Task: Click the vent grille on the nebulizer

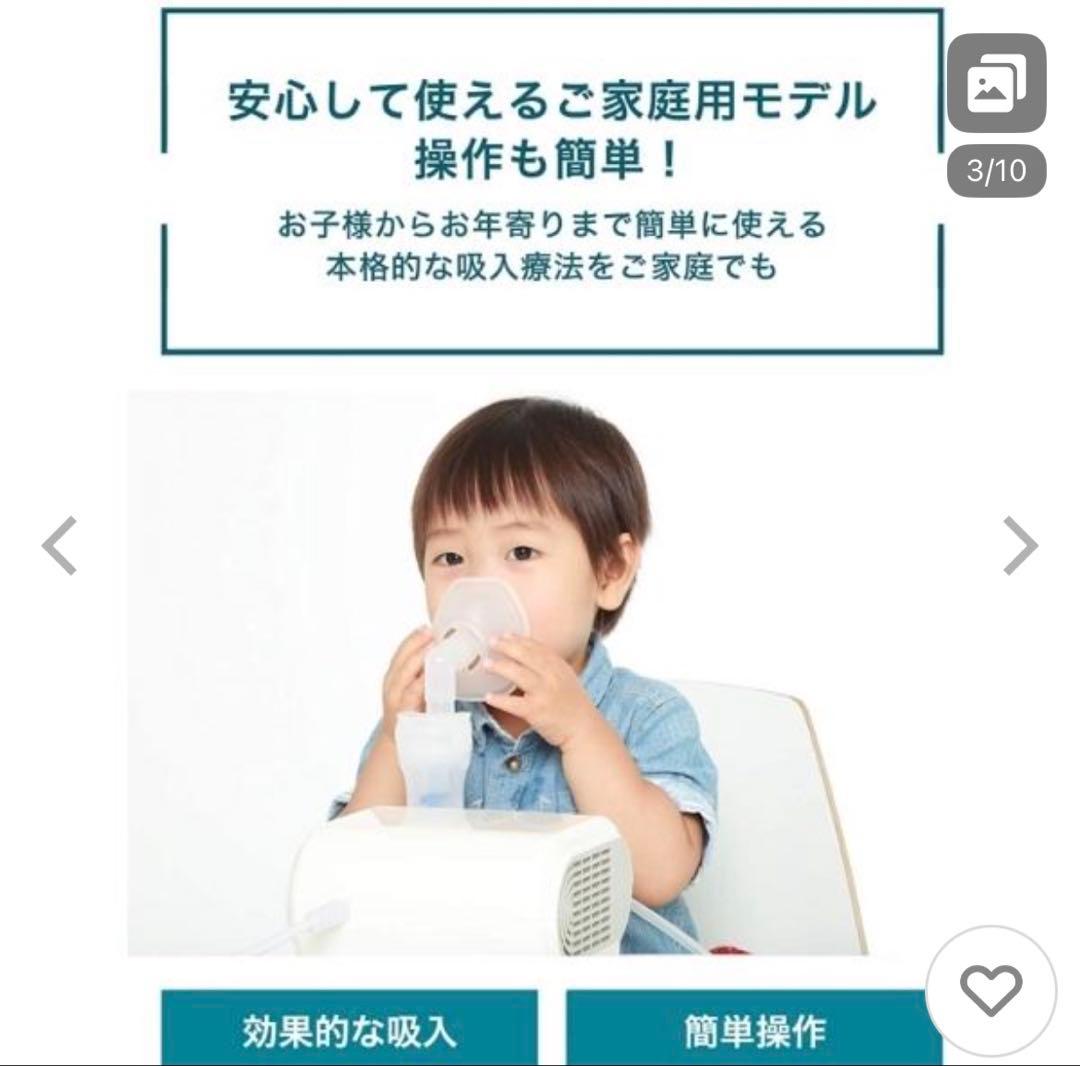Action: pos(588,899)
